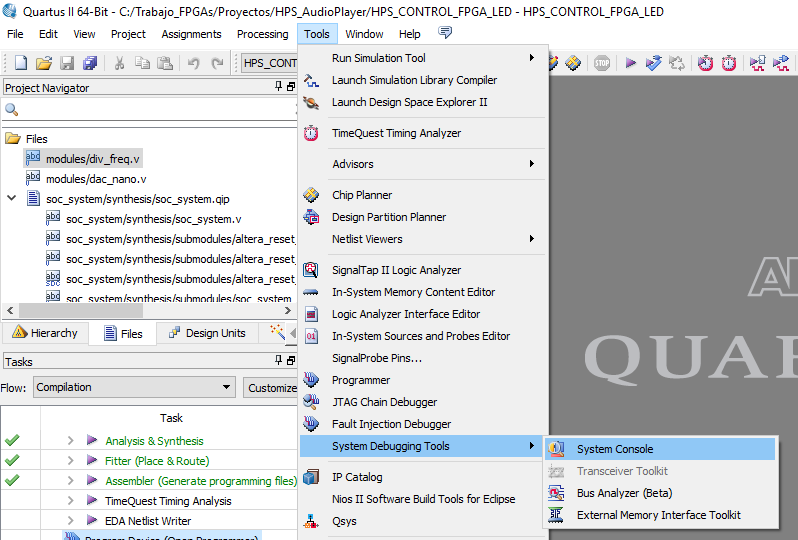Float the Project Navigator panel
The image size is (798, 540).
[x=291, y=87]
